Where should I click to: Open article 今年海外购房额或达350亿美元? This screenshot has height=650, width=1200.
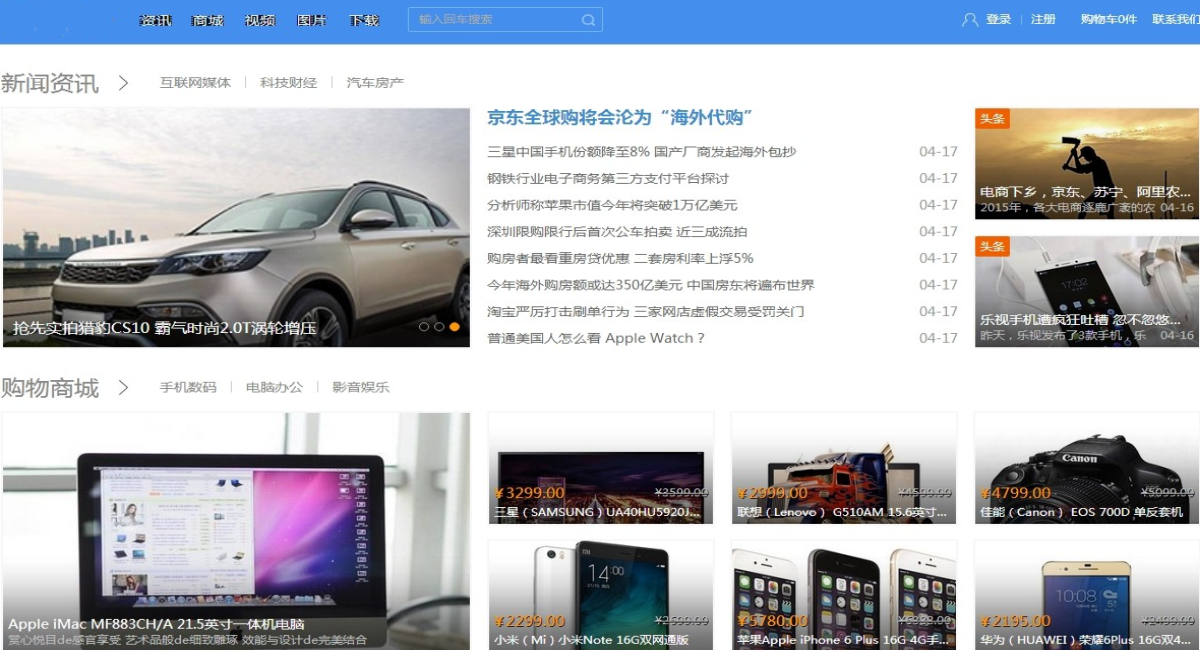click(x=651, y=285)
